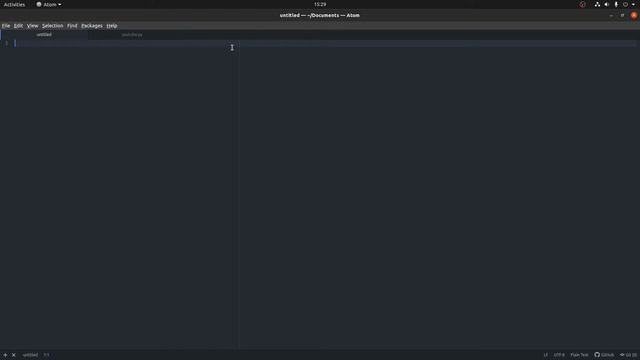Change the UTF-8 encoding selector
The height and width of the screenshot is (360, 640).
click(559, 355)
